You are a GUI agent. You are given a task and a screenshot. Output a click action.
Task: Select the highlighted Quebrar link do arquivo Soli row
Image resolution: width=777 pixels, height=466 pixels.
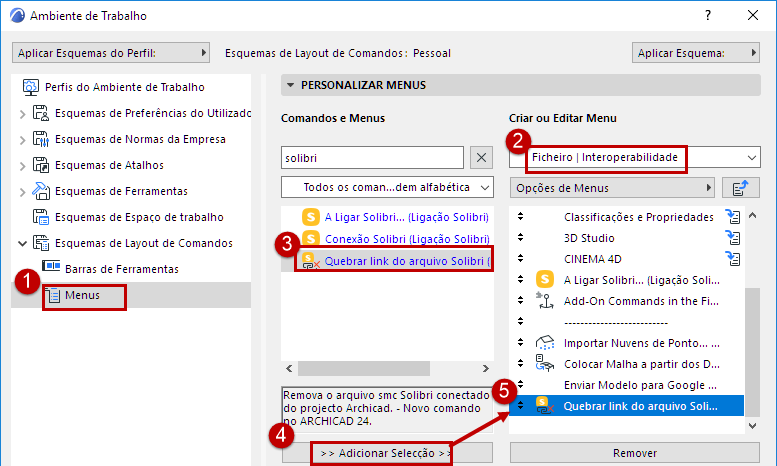[627, 406]
